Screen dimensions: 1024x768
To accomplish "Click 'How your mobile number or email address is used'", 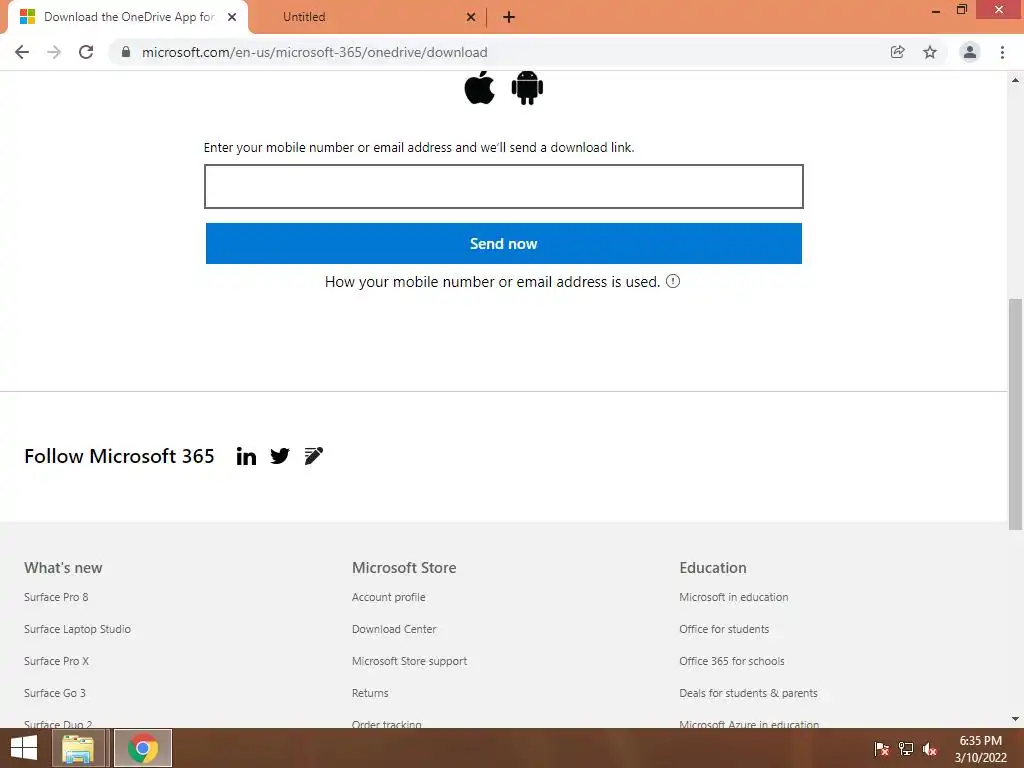I will coord(492,282).
